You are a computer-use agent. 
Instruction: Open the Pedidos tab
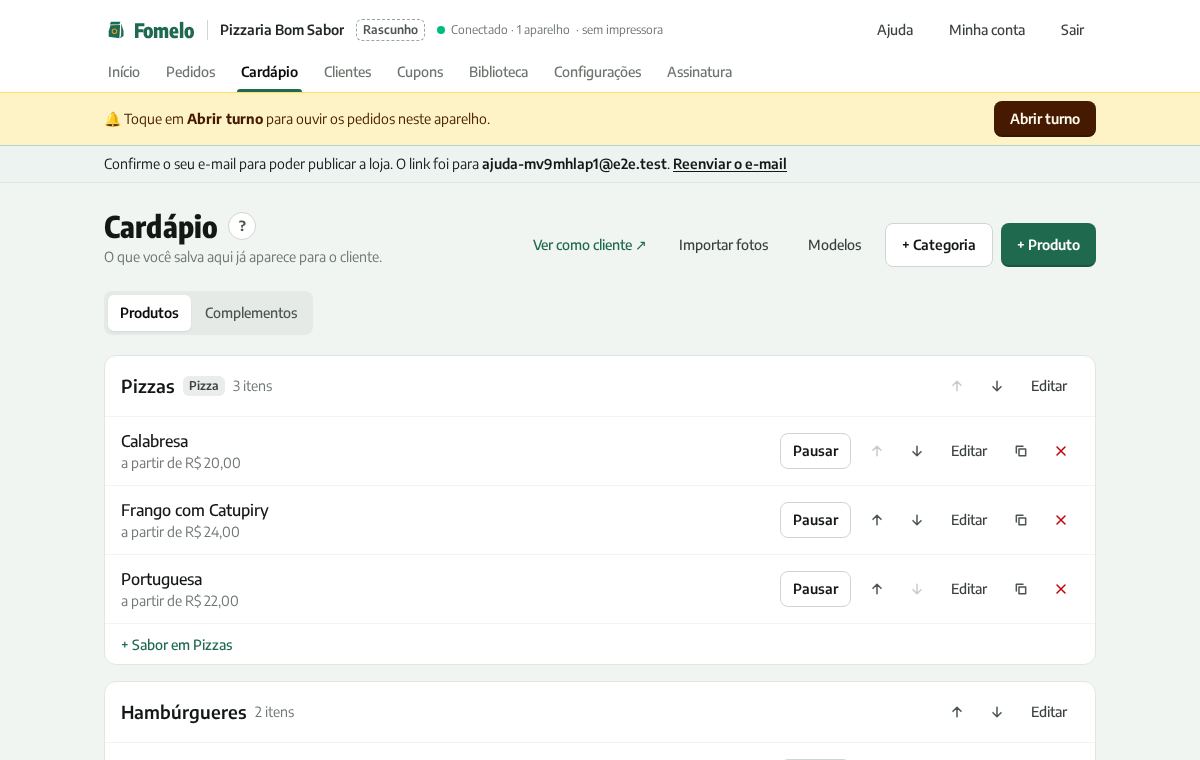[191, 72]
